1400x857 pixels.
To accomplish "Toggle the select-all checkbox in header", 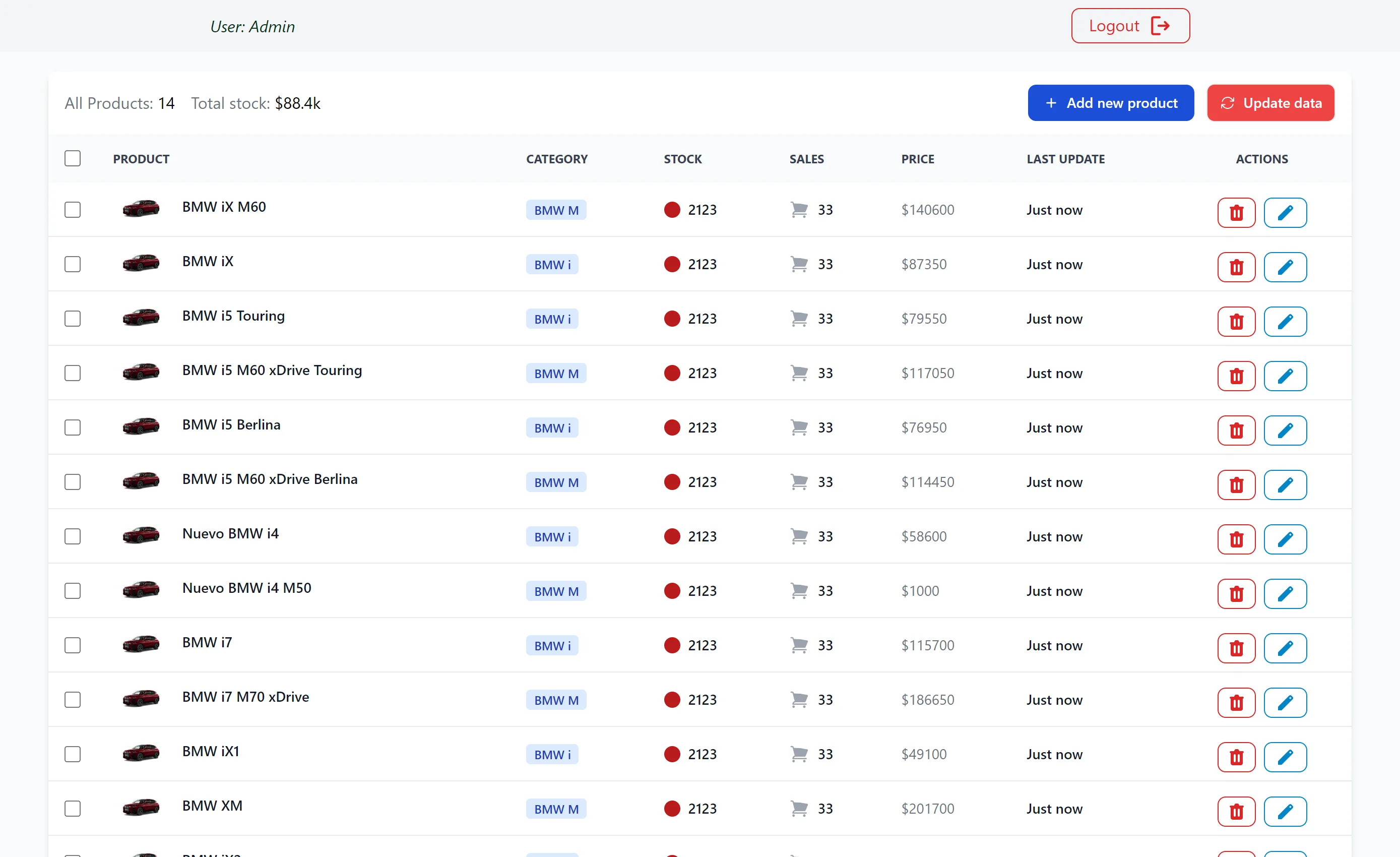I will pyautogui.click(x=73, y=159).
